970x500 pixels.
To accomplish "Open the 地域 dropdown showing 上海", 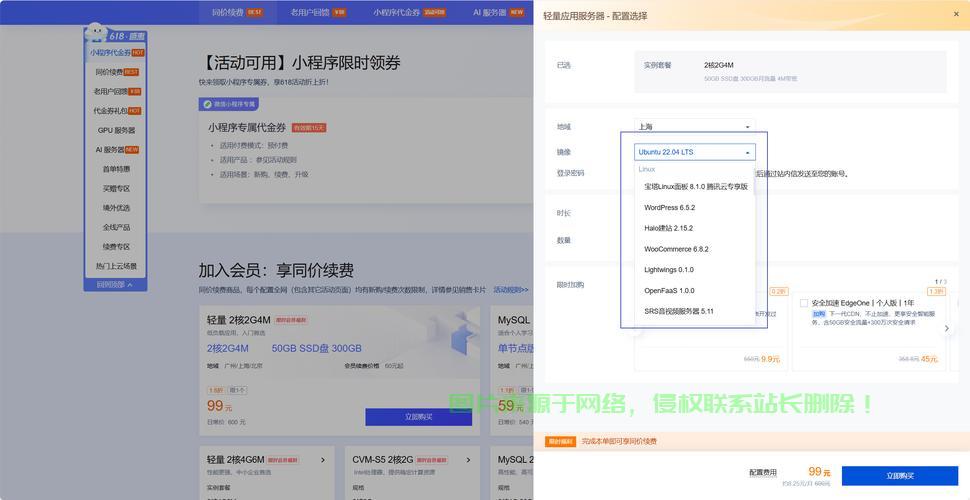I will click(x=695, y=126).
